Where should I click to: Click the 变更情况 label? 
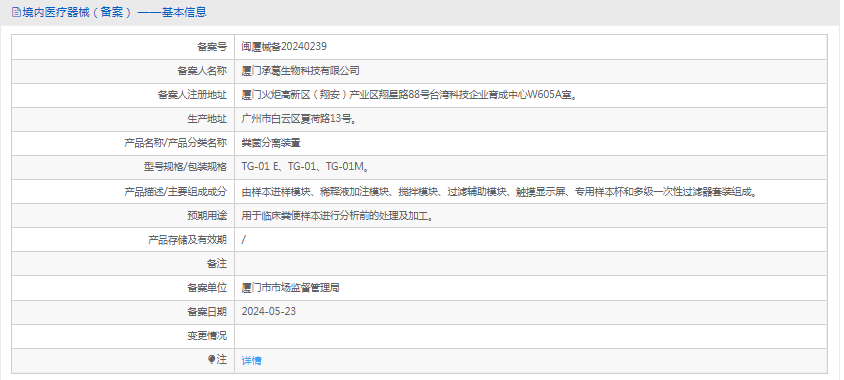[x=207, y=336]
